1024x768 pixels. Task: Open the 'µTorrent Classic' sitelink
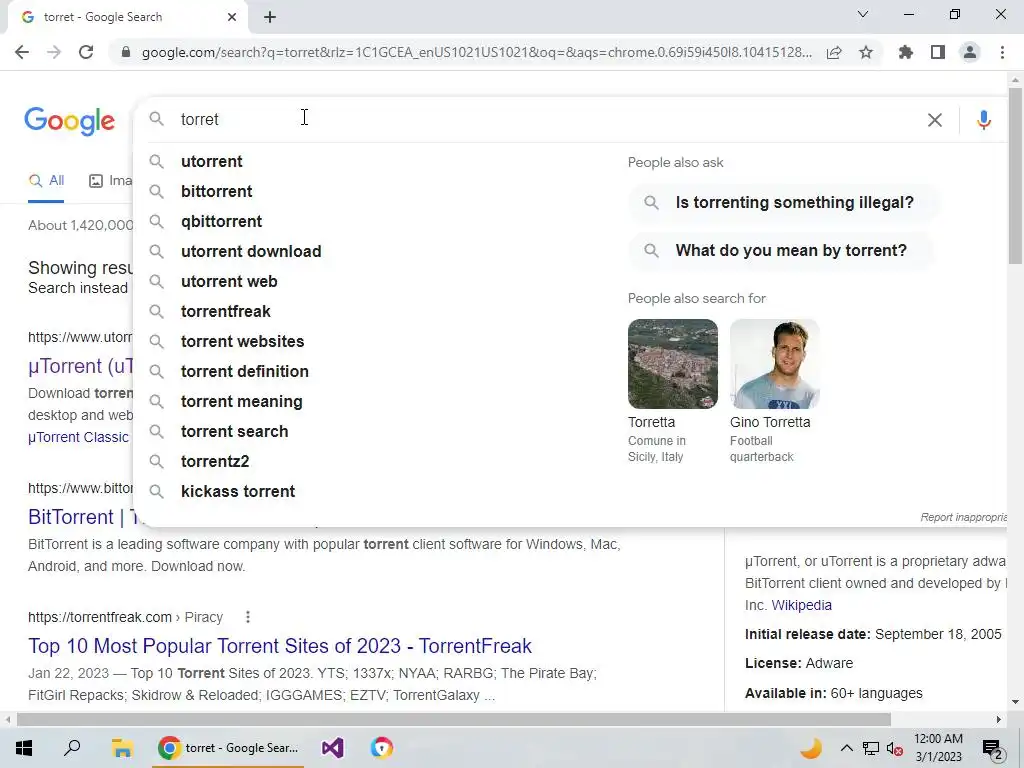click(x=78, y=438)
